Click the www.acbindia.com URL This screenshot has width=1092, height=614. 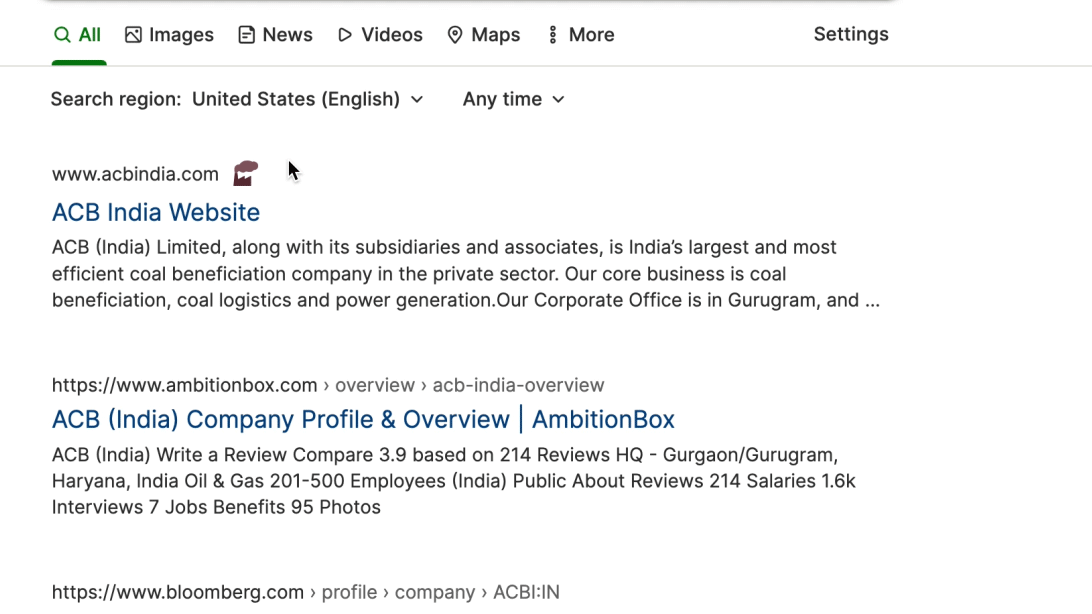point(135,174)
